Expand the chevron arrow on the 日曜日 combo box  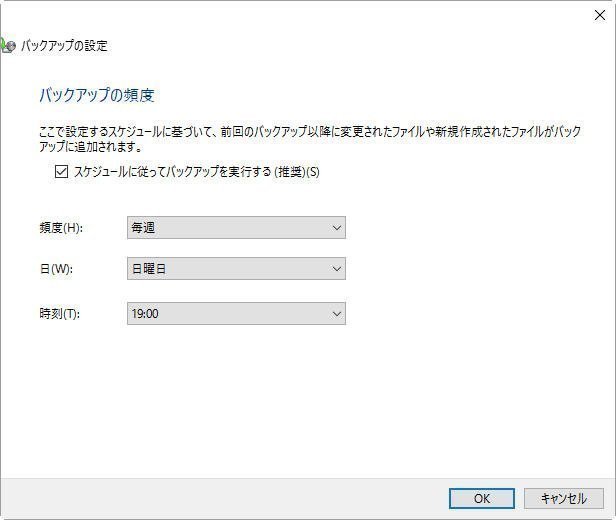pos(336,269)
